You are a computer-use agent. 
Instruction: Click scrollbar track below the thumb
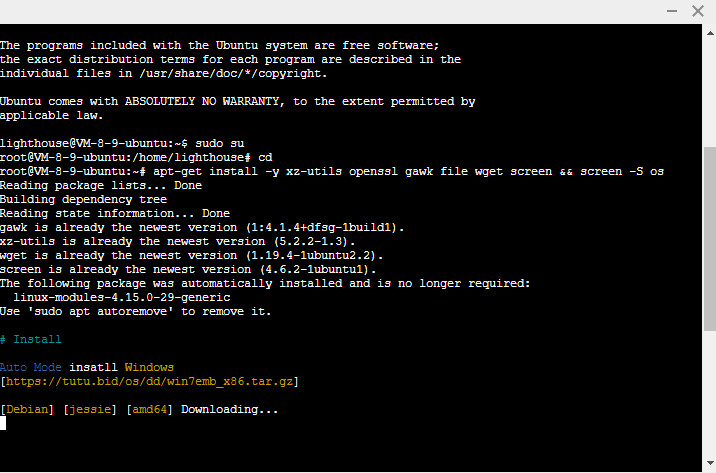(x=710, y=393)
